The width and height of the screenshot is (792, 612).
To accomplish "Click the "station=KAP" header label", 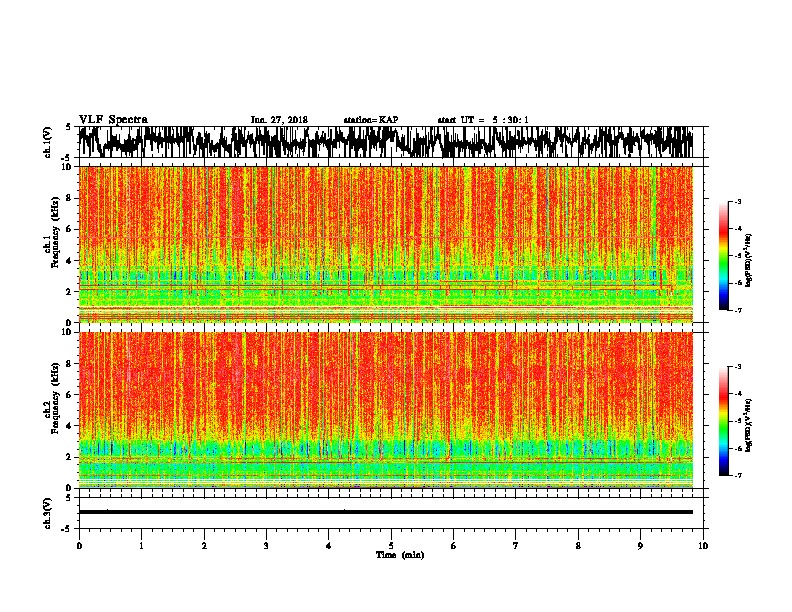I will click(371, 120).
